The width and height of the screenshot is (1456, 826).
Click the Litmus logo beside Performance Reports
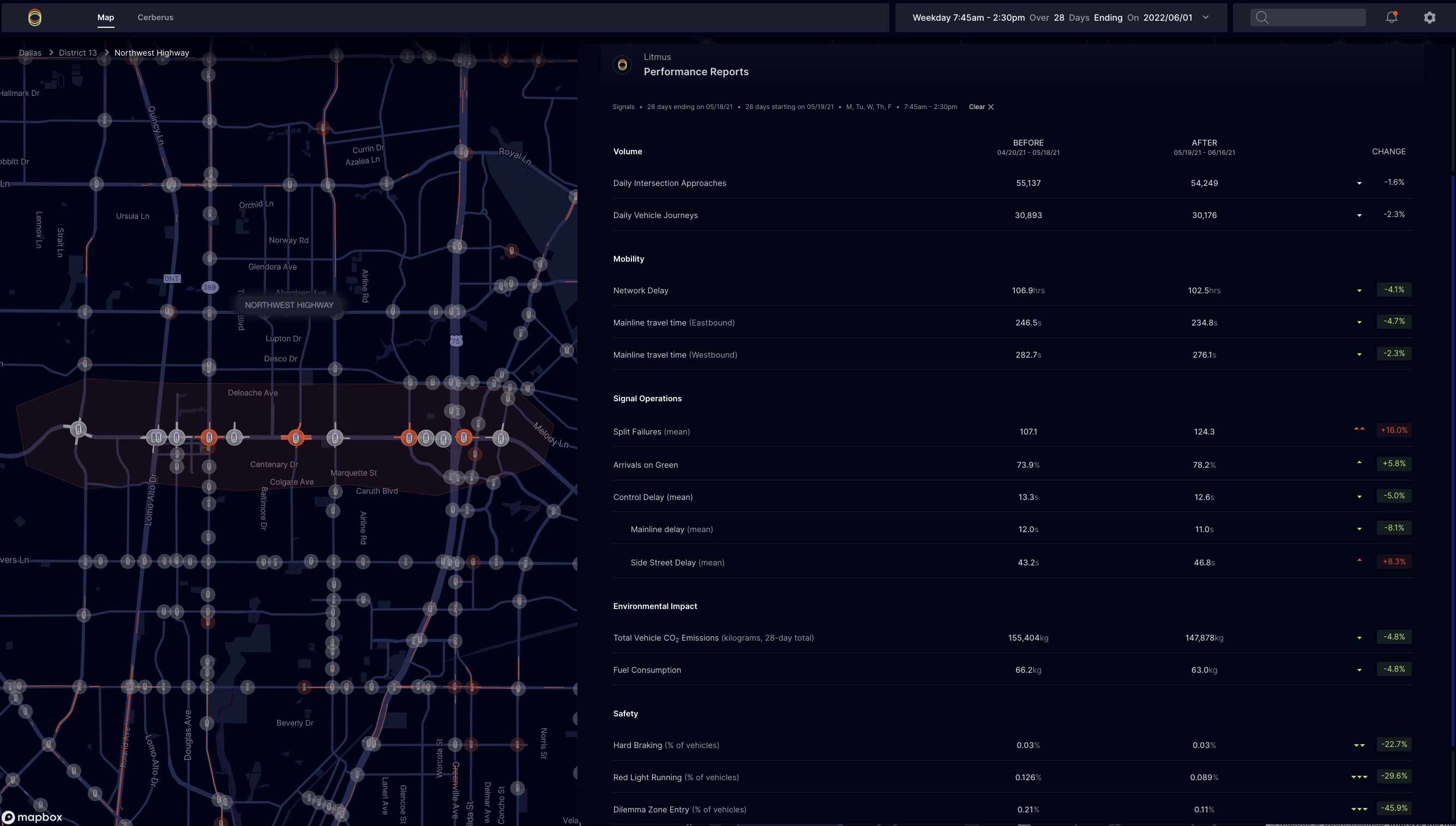[x=622, y=65]
